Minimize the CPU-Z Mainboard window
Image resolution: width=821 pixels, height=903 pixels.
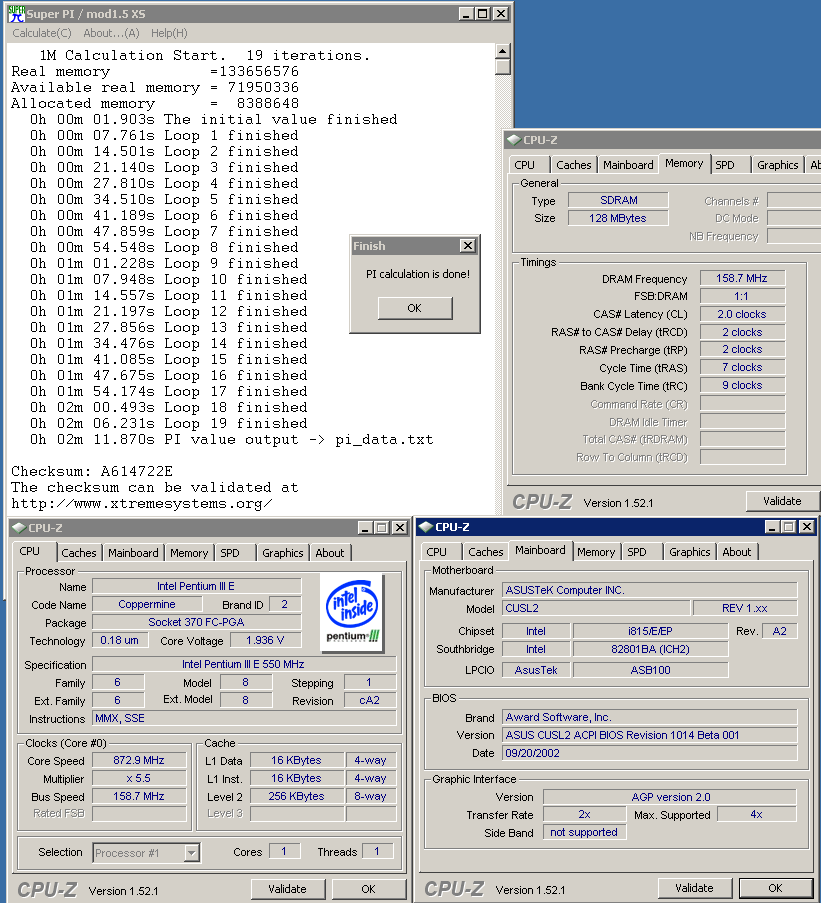(774, 527)
